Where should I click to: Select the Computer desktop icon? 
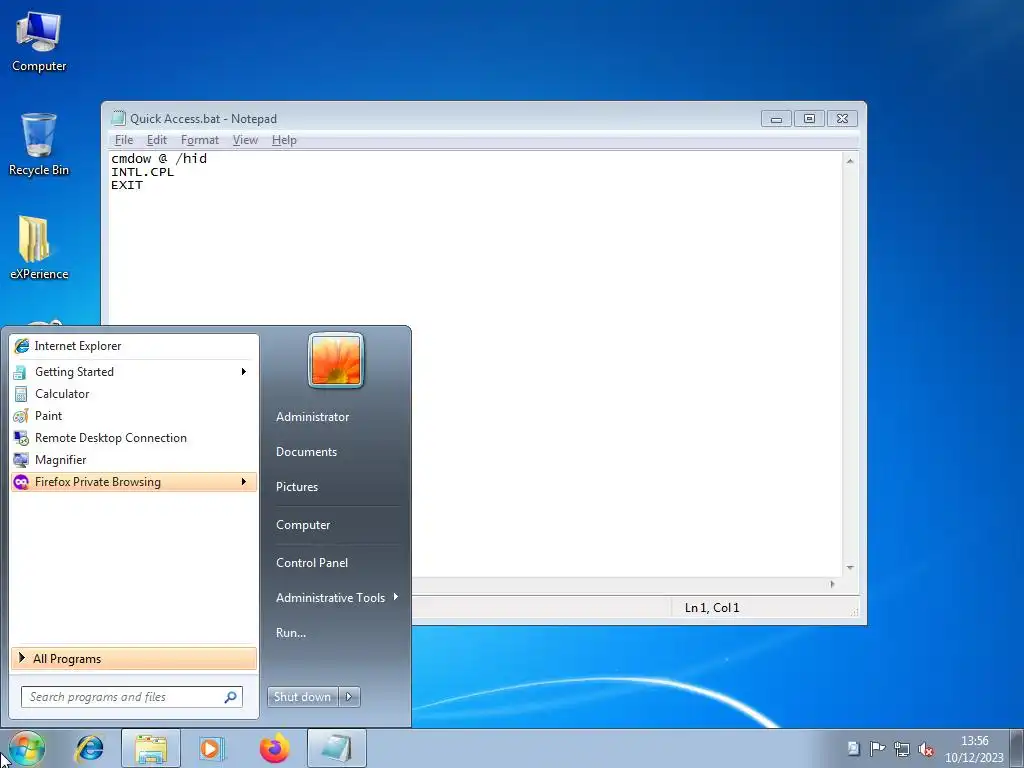pyautogui.click(x=39, y=41)
